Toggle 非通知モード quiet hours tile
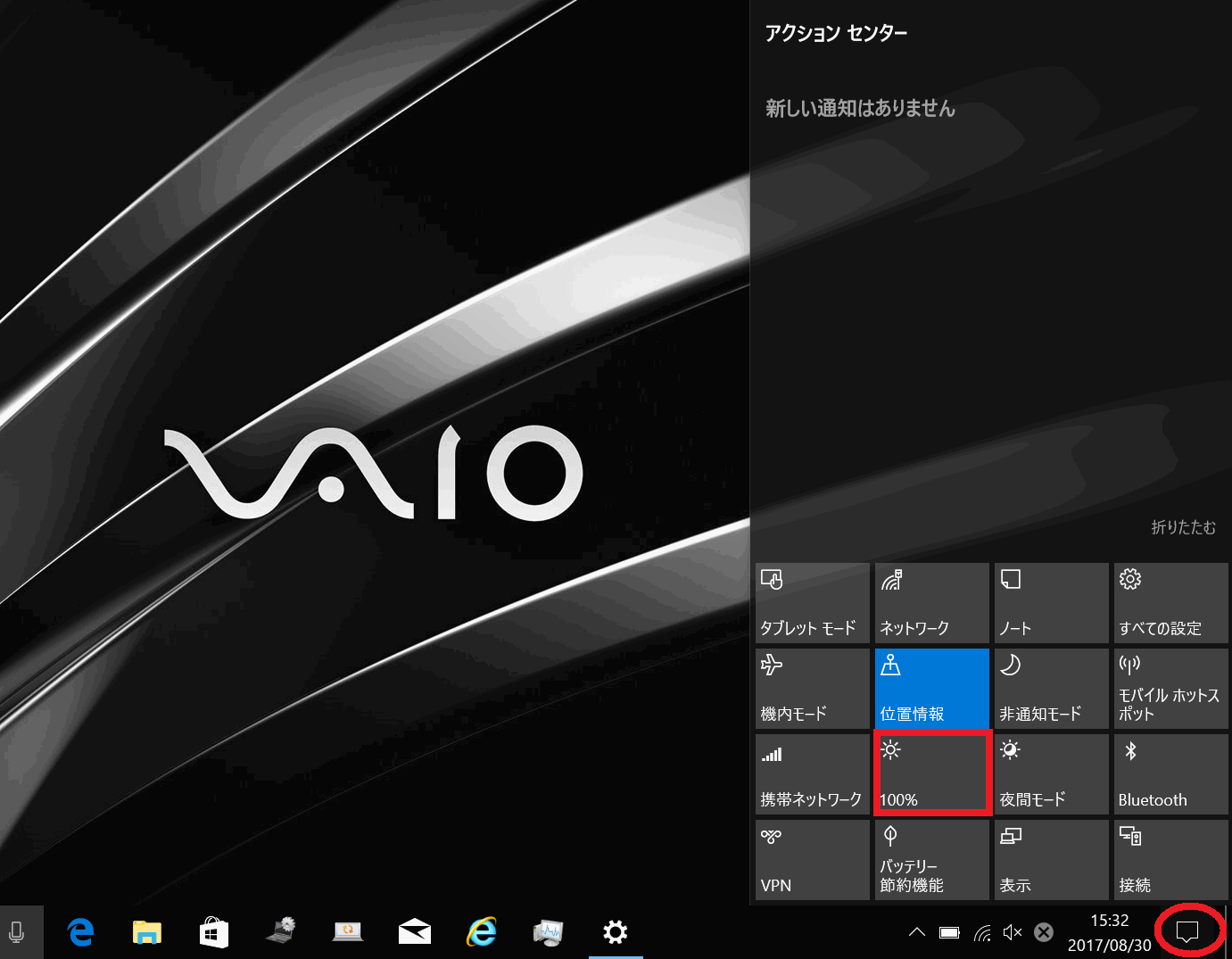The width and height of the screenshot is (1232, 959). [x=1052, y=689]
